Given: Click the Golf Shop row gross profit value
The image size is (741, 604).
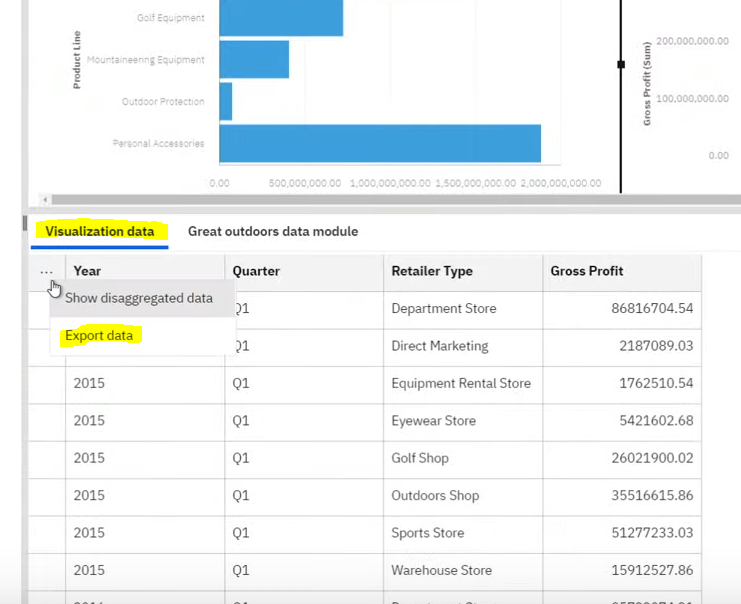Looking at the screenshot, I should coord(651,458).
